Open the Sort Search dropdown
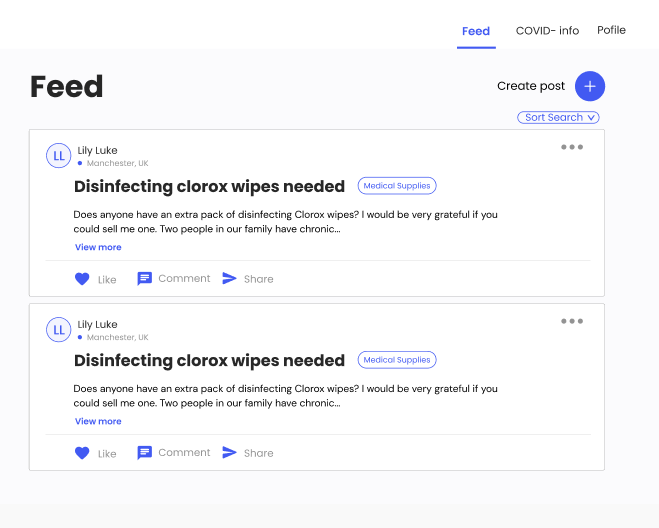 click(x=558, y=117)
